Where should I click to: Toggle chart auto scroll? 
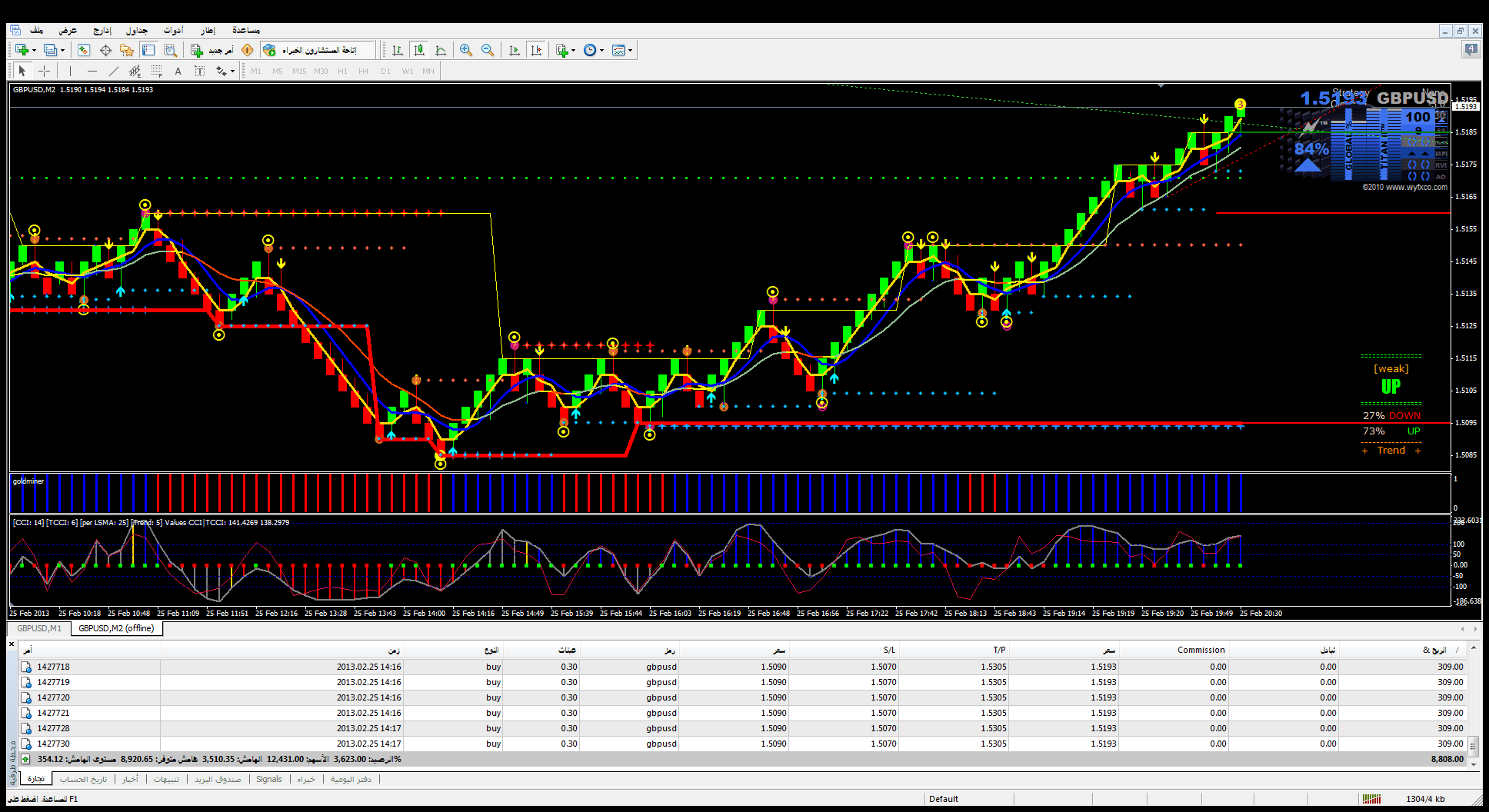tap(515, 50)
